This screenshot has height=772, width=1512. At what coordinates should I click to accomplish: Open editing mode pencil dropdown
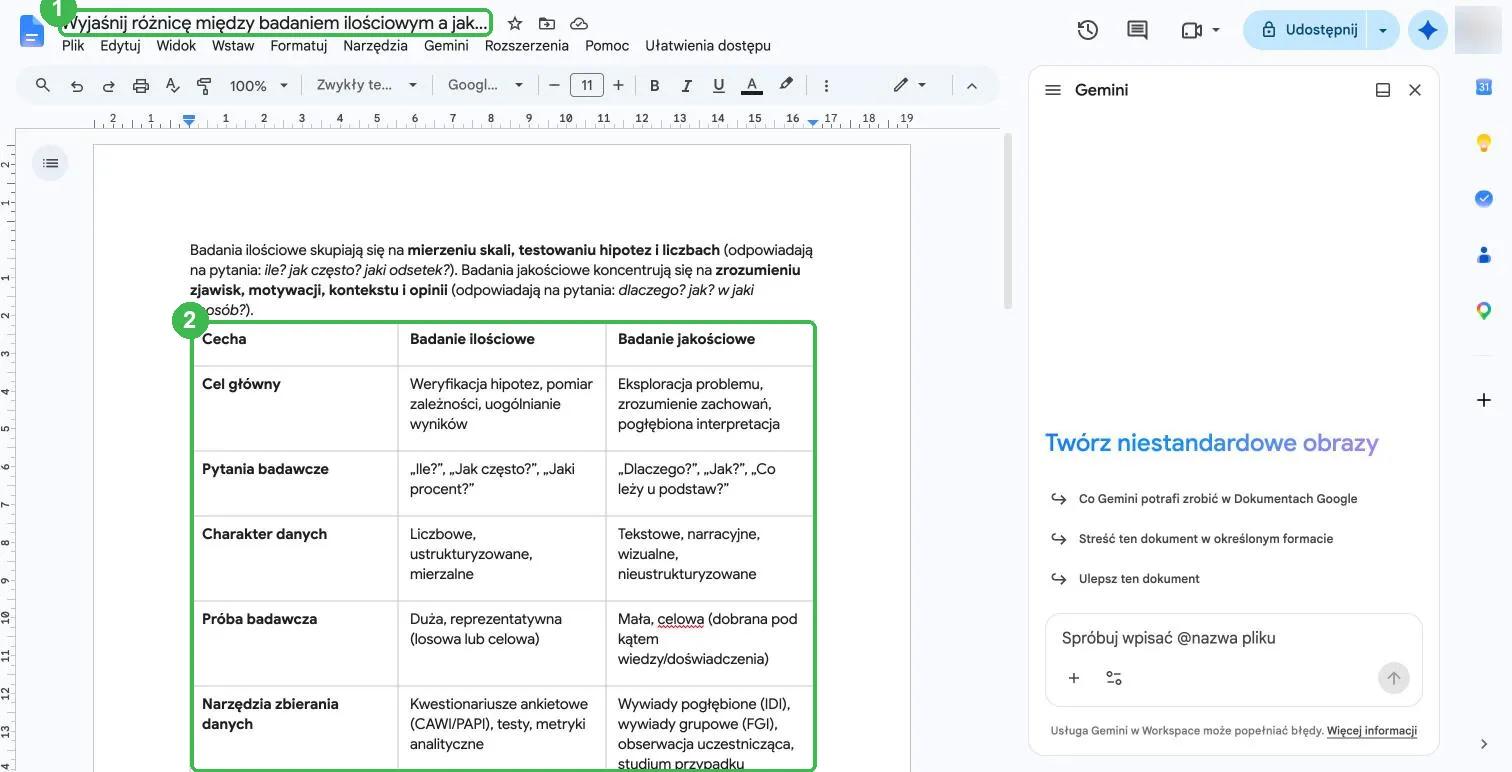910,86
